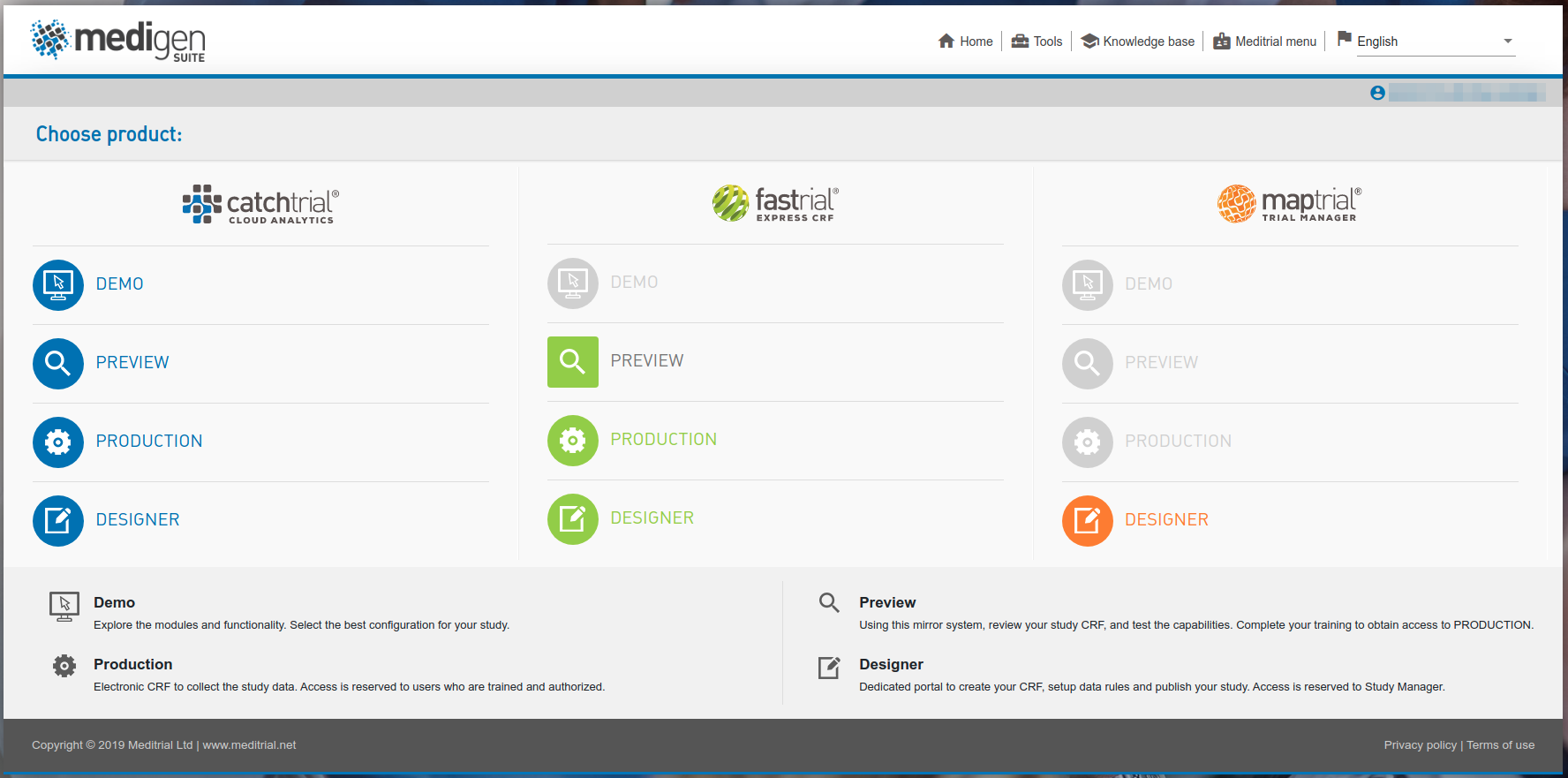Open catchtrial DESIGNER link
1568x778 pixels.
[138, 520]
